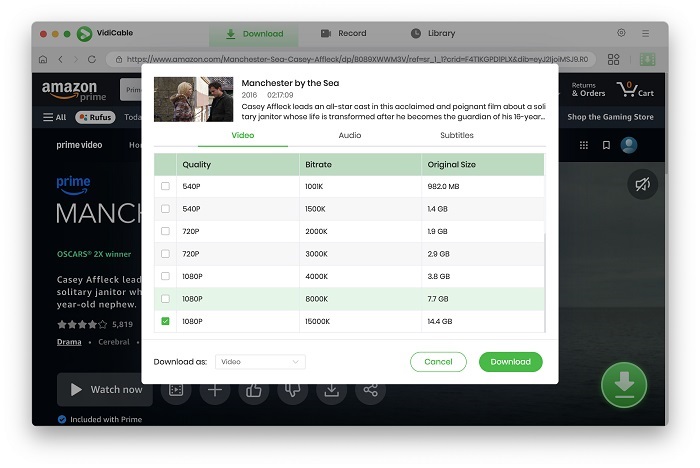Select the 1080P 8000K checkbox
700x468 pixels.
(x=165, y=298)
